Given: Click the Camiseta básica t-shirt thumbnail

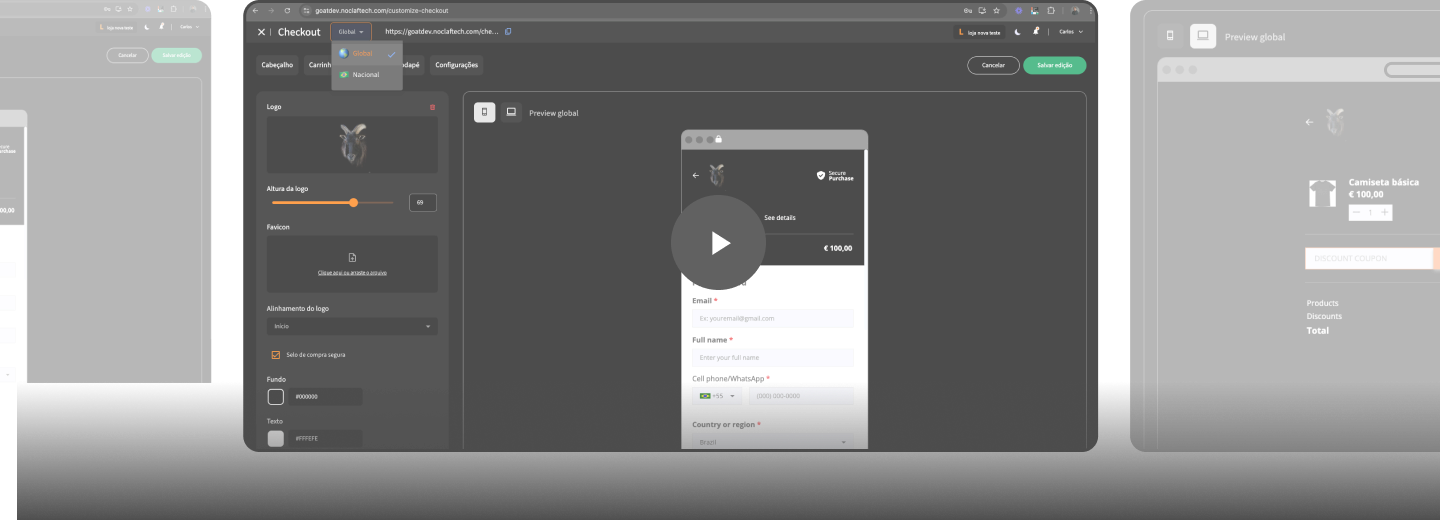Looking at the screenshot, I should 1323,193.
